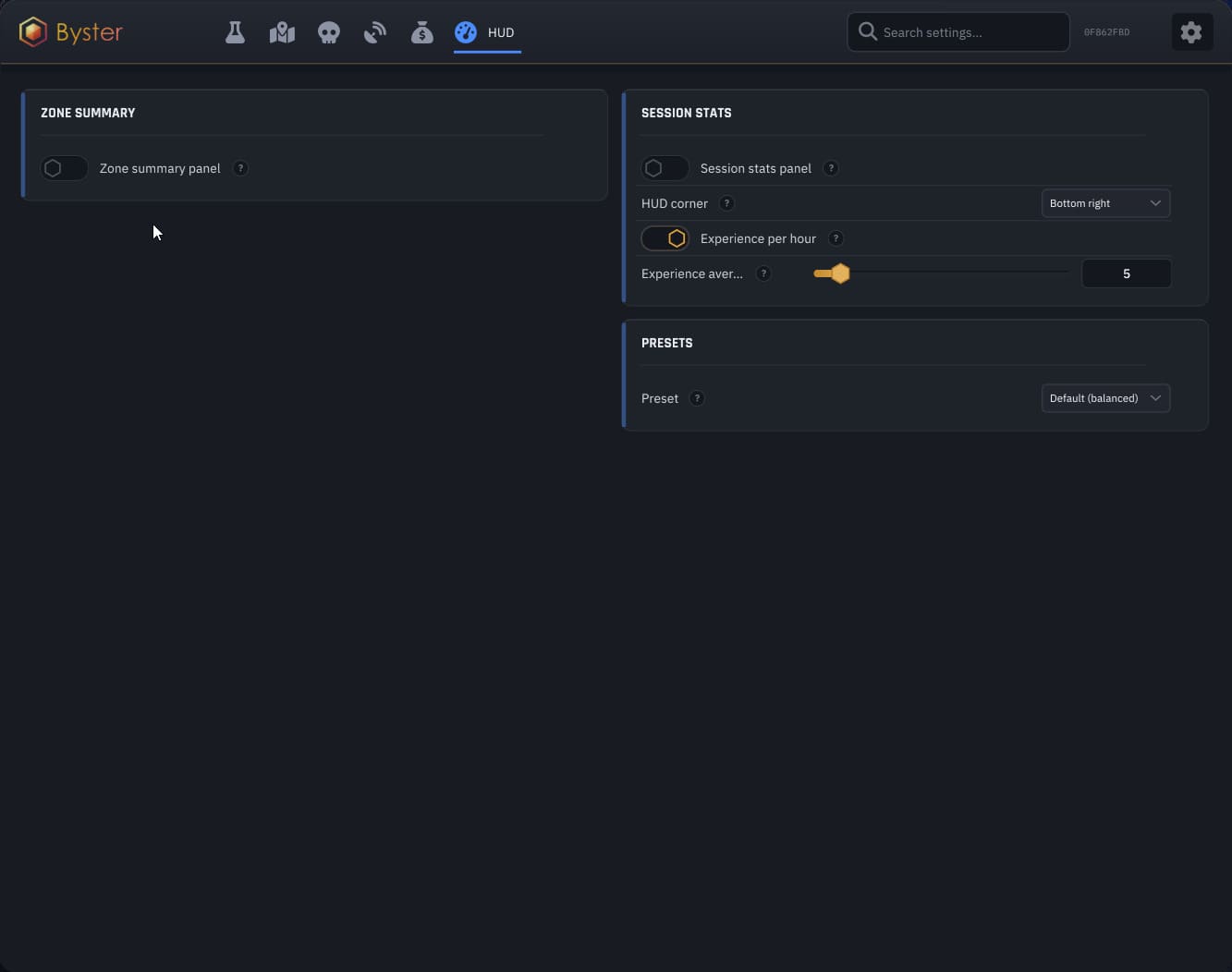1232x972 pixels.
Task: Click the 0F862FBD build code
Action: pos(1106,32)
